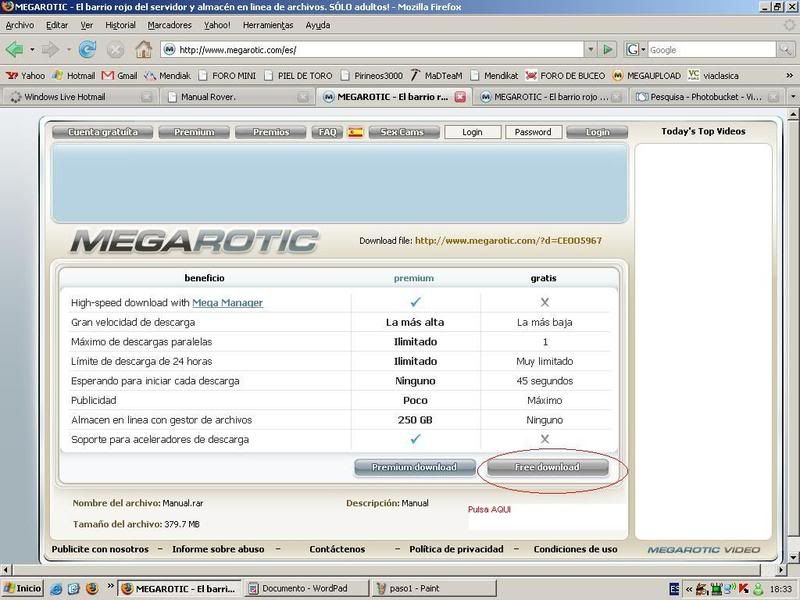
Task: Click the green Go arrow button
Action: tap(607, 49)
